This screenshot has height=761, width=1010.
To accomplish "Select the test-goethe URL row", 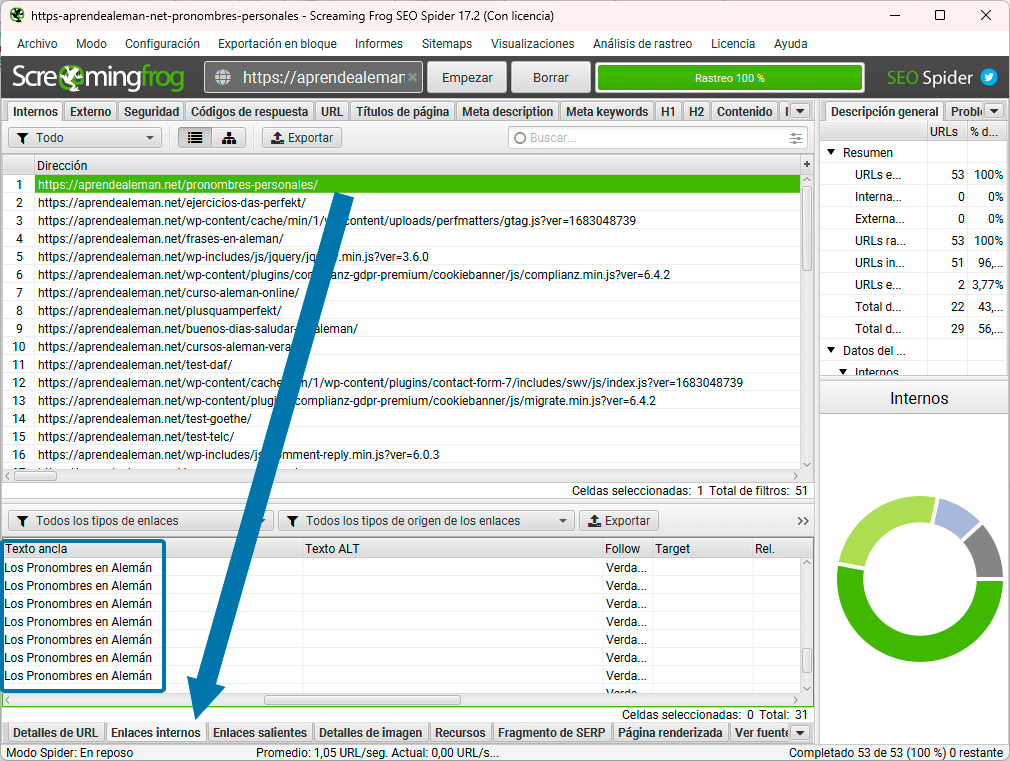I will click(x=417, y=419).
